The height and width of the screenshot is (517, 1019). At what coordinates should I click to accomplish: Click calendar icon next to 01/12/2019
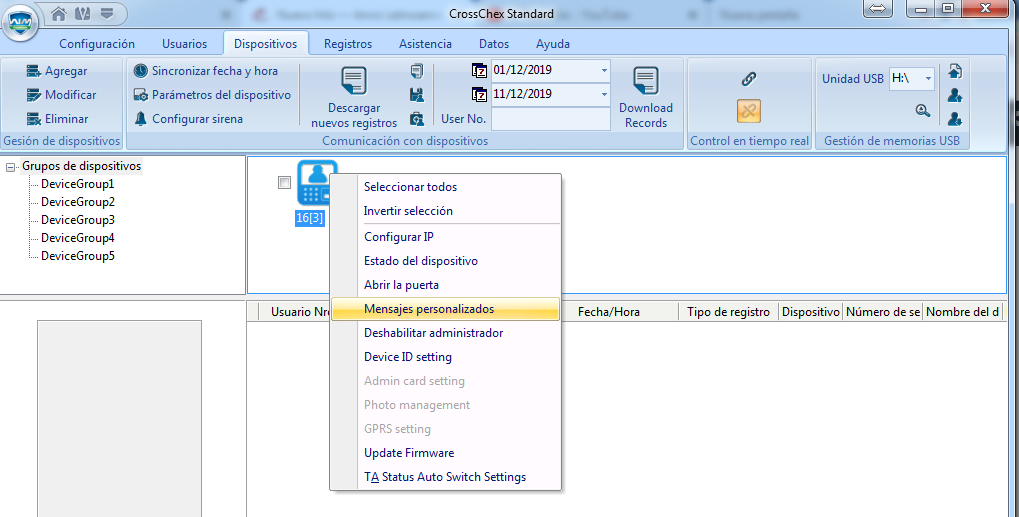click(x=479, y=71)
